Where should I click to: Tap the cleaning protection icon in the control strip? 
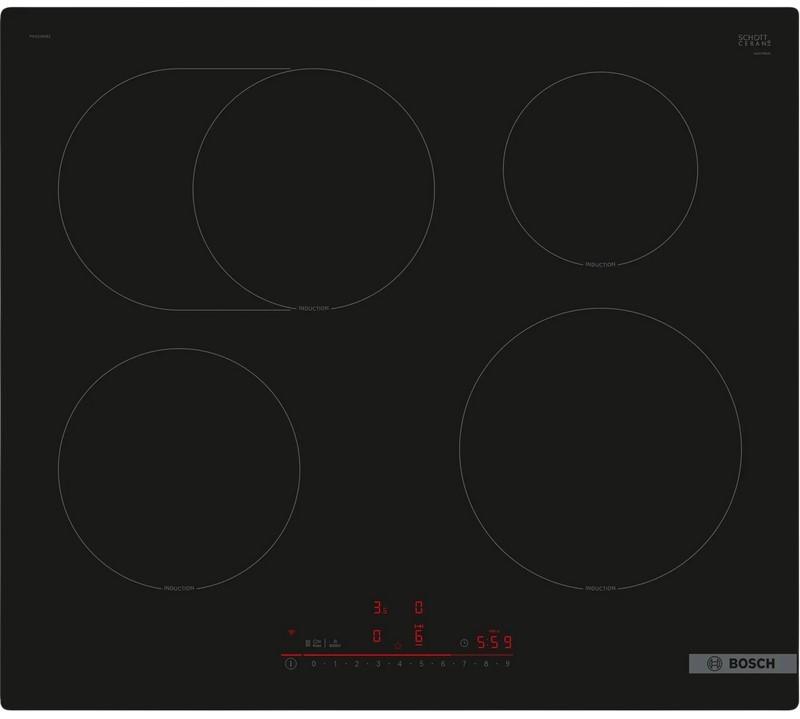pyautogui.click(x=334, y=643)
